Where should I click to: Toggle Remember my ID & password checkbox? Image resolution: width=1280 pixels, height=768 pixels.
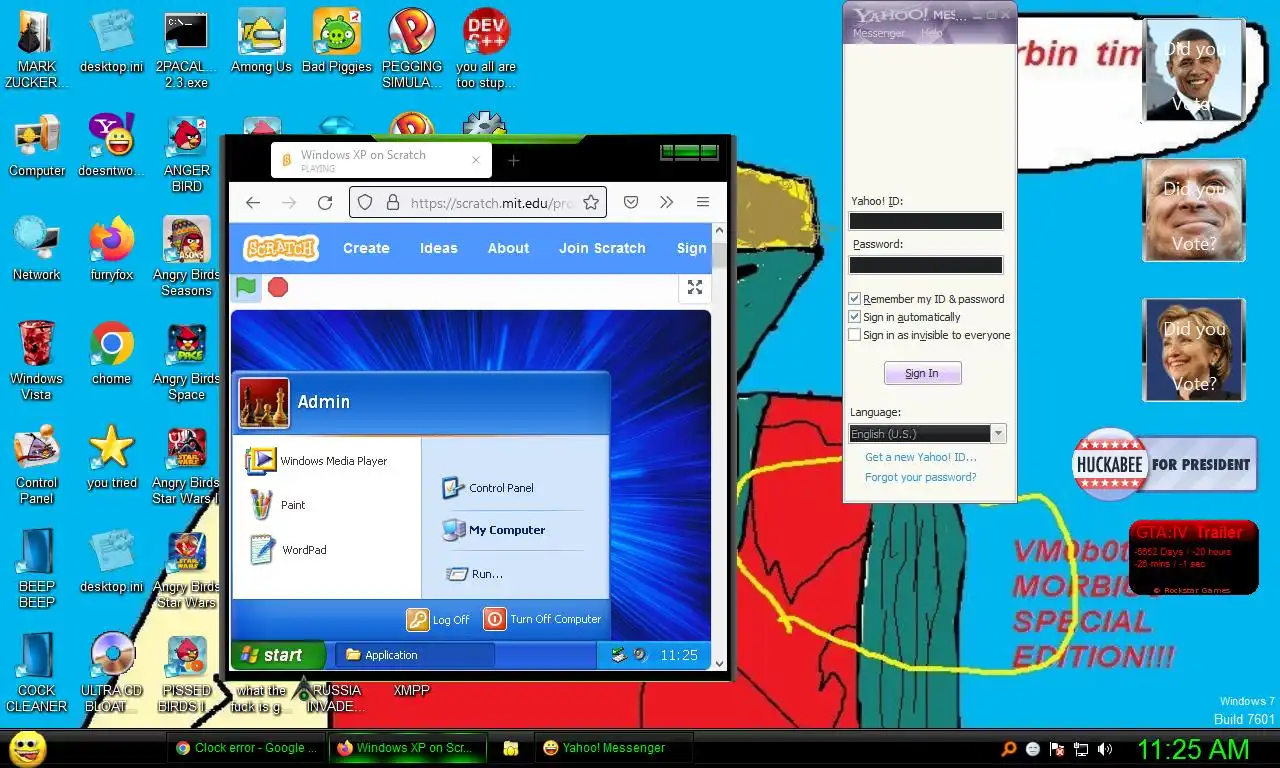pyautogui.click(x=855, y=299)
